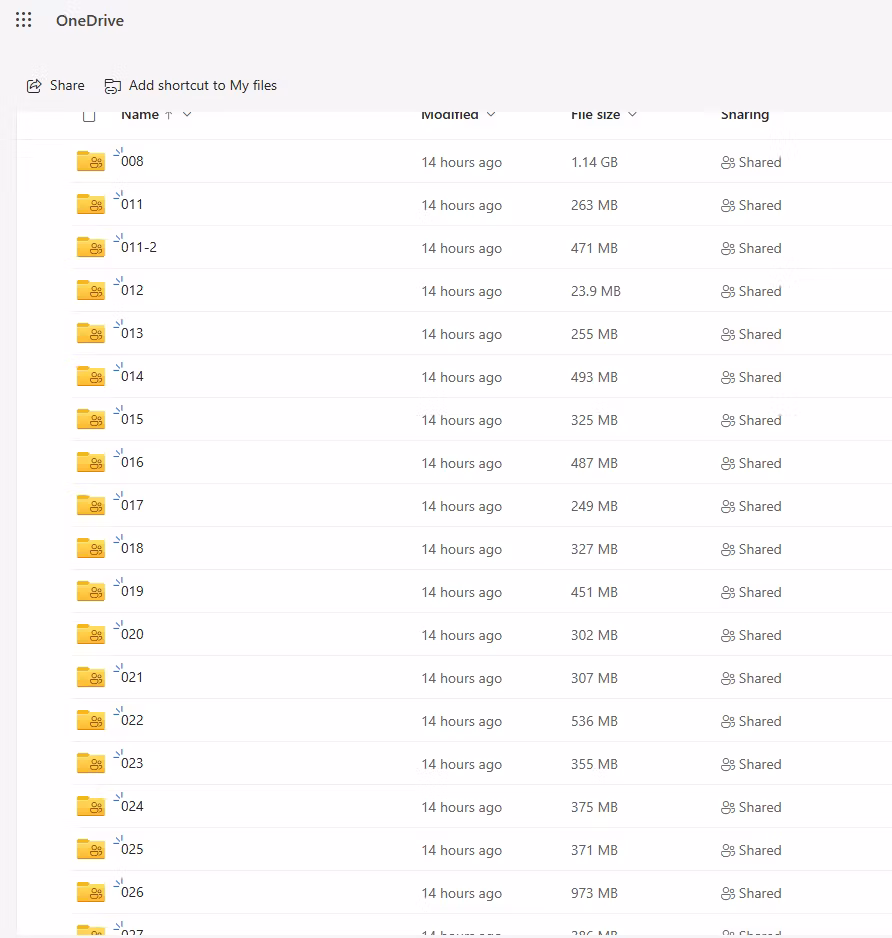Click the shared folder icon for 024
The height and width of the screenshot is (938, 892).
pyautogui.click(x=91, y=808)
